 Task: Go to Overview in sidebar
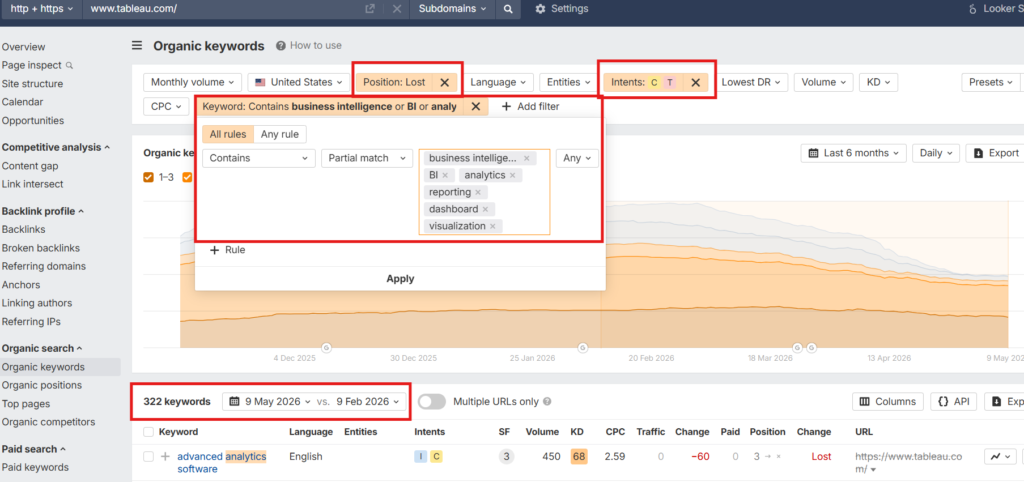pyautogui.click(x=24, y=47)
